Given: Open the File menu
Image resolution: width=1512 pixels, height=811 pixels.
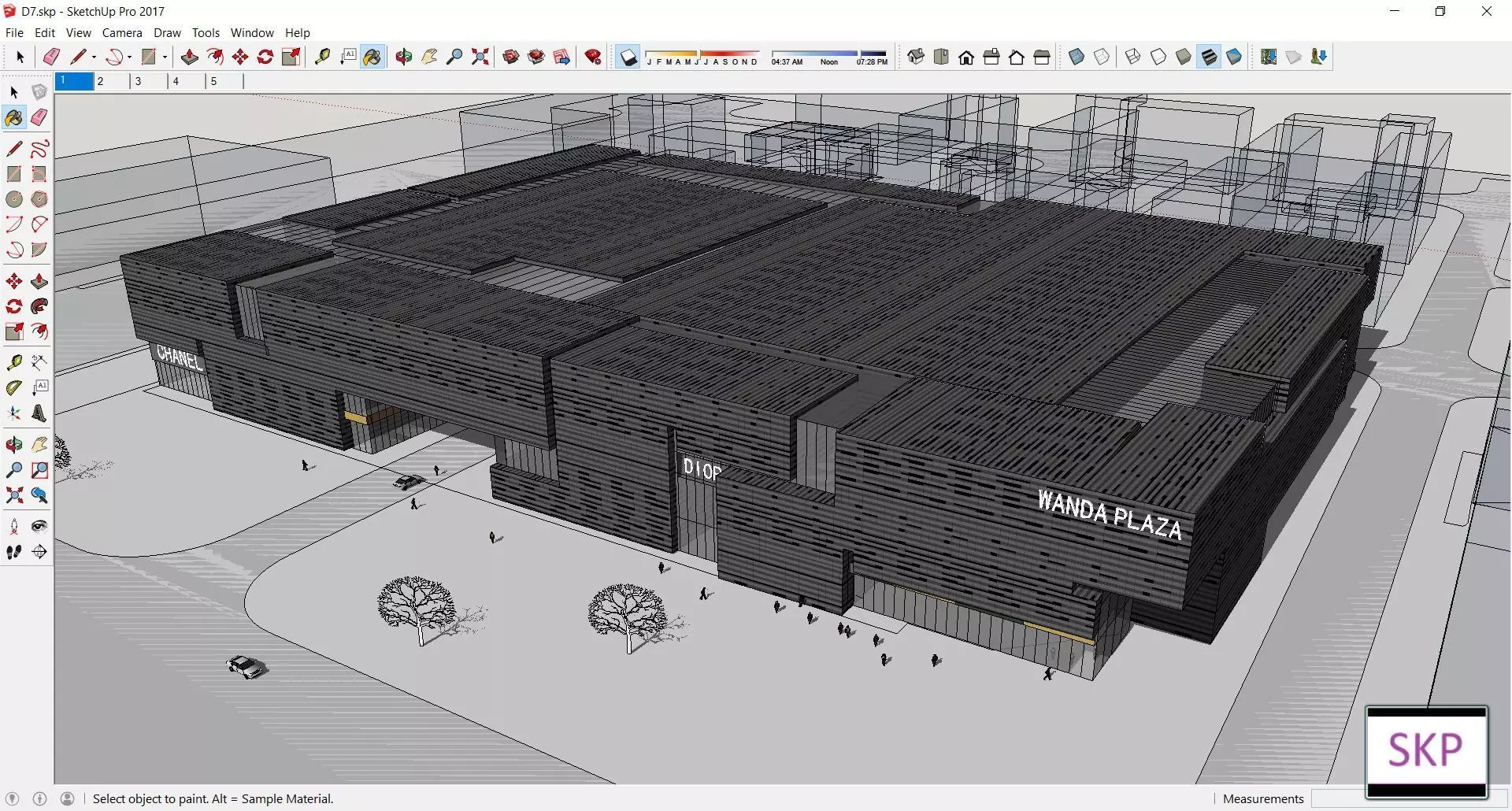Looking at the screenshot, I should click(14, 33).
